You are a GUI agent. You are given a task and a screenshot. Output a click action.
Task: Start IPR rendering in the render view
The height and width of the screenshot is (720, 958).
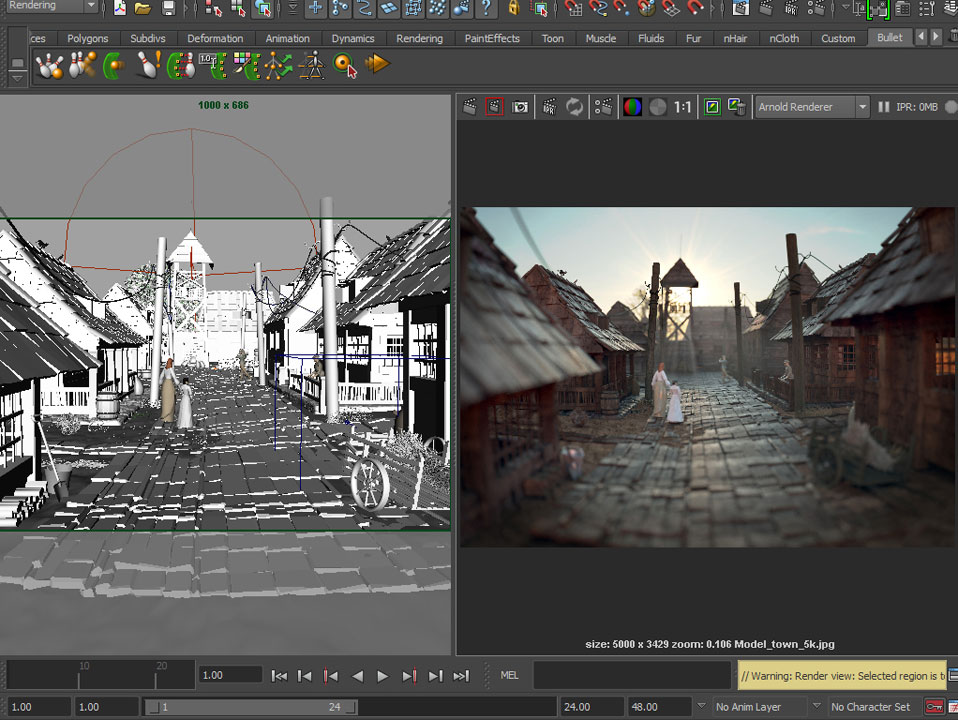548,106
